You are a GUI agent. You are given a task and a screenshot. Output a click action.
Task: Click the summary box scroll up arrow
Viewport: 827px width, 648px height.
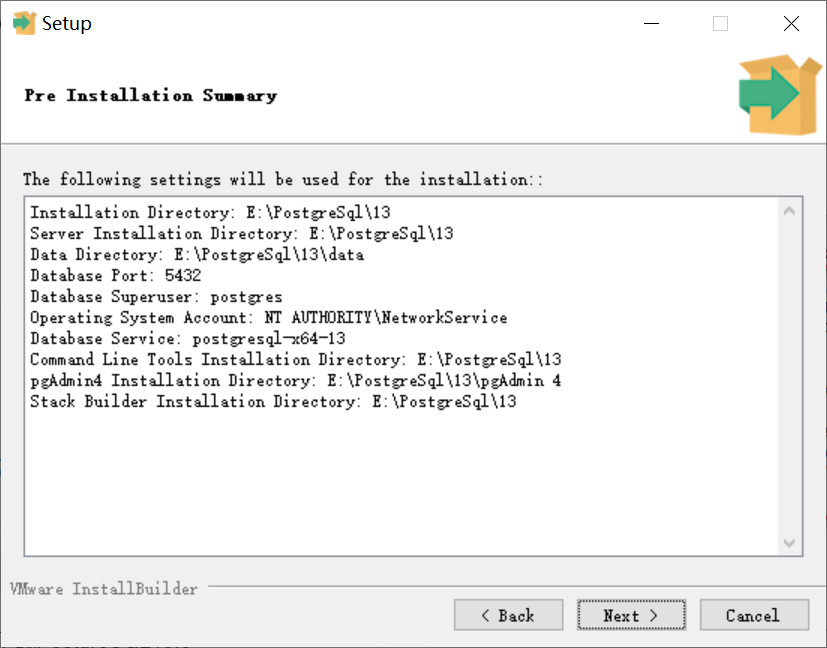789,211
